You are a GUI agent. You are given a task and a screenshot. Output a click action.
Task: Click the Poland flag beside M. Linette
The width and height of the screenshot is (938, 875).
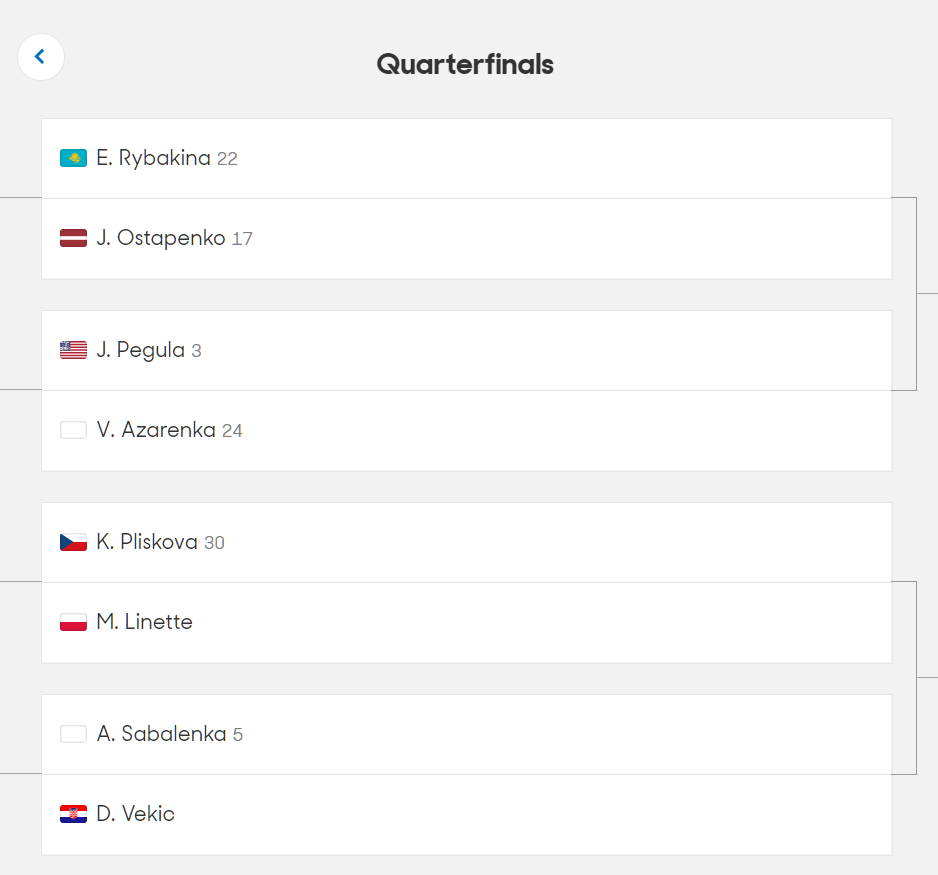point(74,622)
